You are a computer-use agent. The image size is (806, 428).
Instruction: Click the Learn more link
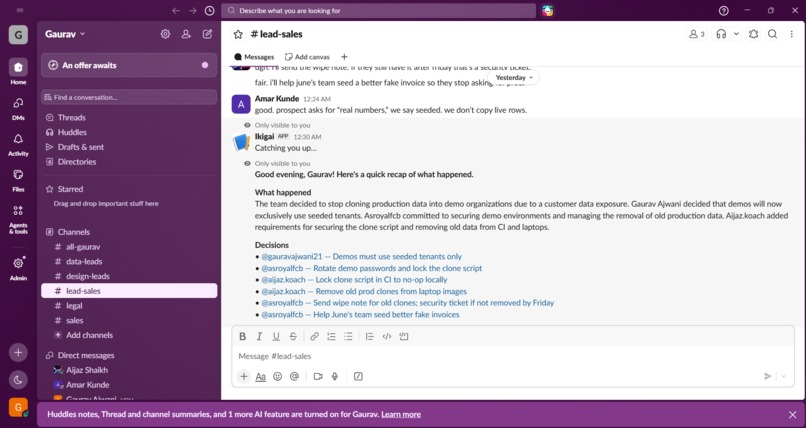point(401,414)
